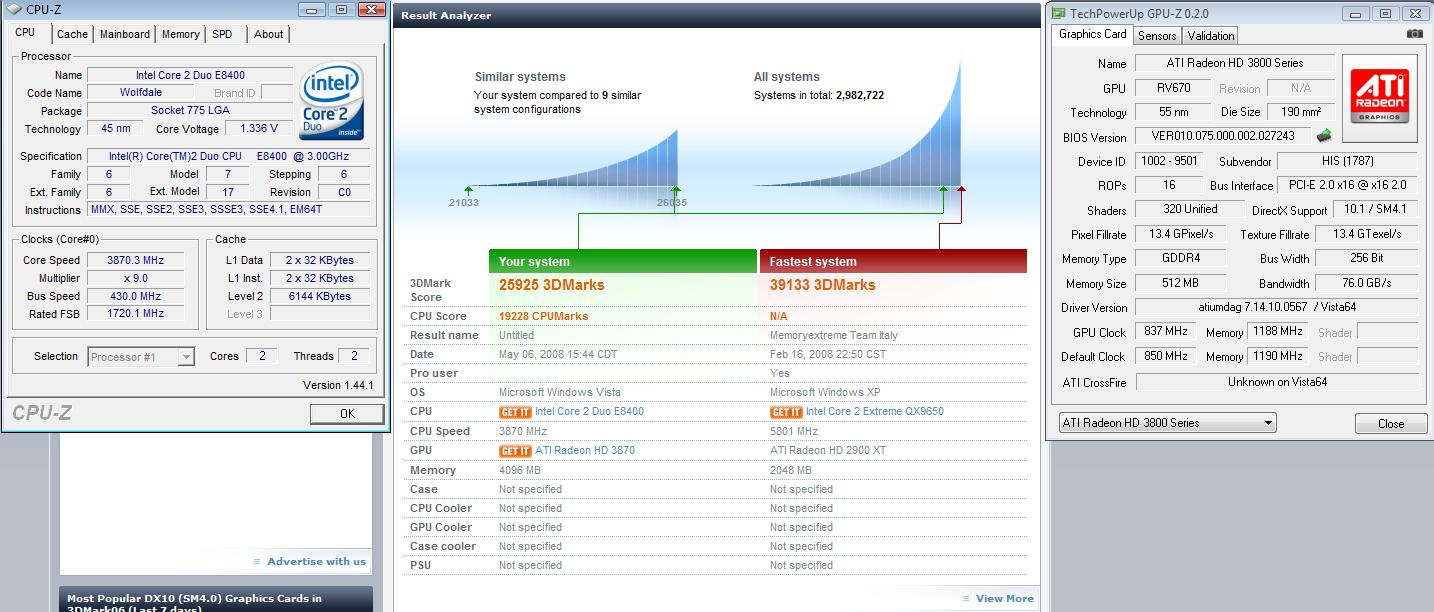Open the Intel Core 2 Extreme QX9650 link
Viewport: 1434px width, 612px height.
874,412
